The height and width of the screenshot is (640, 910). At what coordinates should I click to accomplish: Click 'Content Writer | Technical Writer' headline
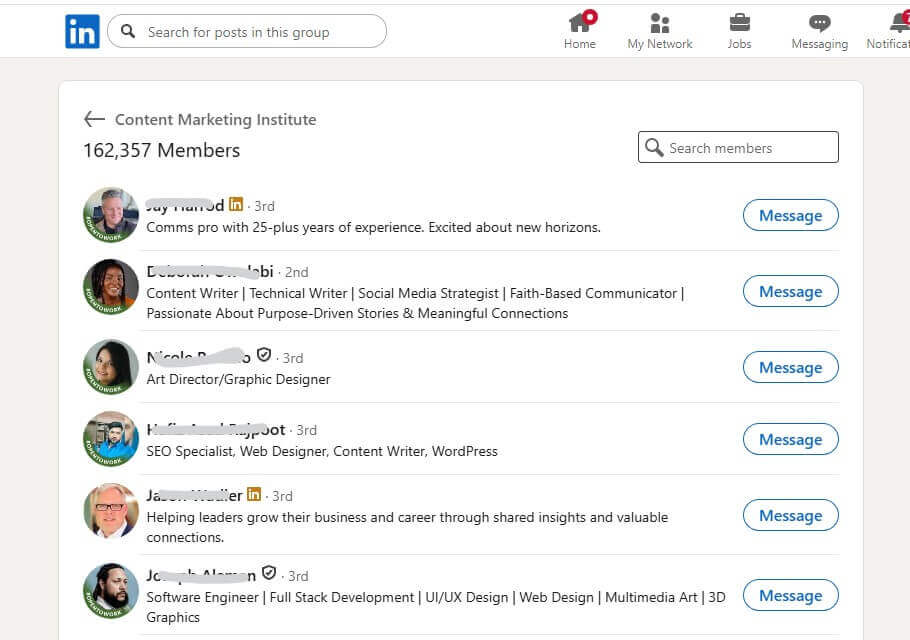click(415, 303)
